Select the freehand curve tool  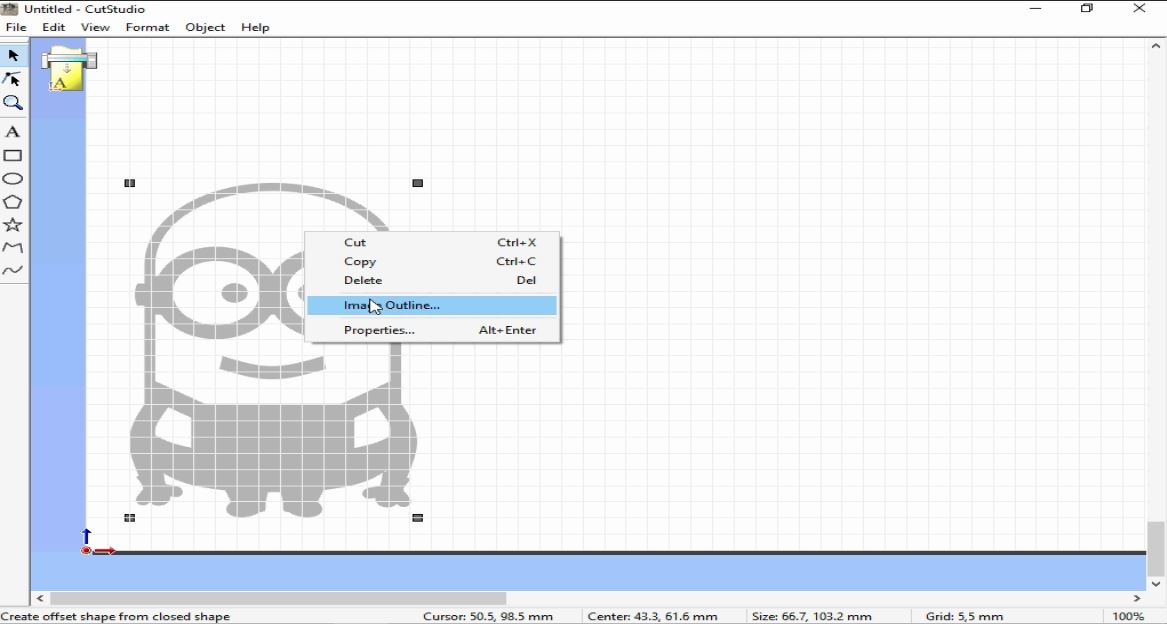(x=13, y=270)
